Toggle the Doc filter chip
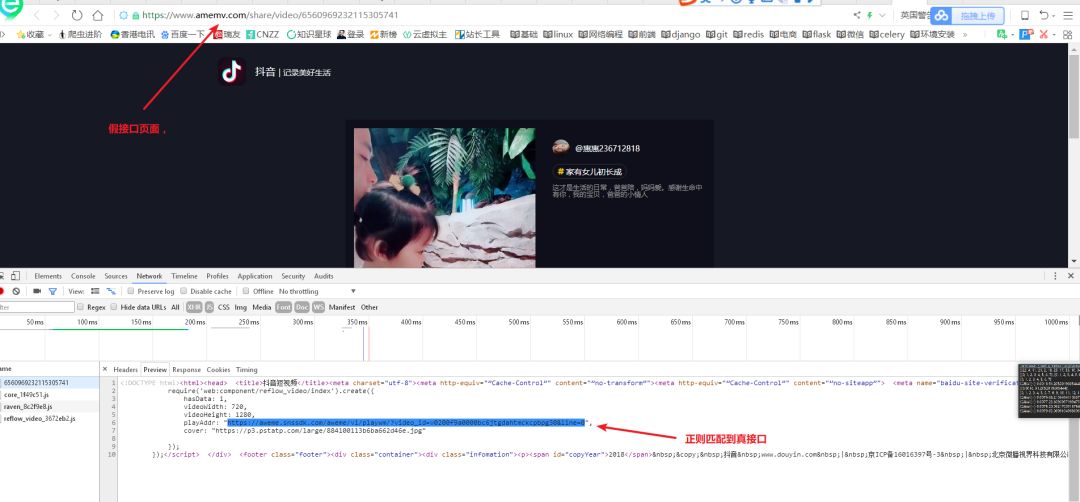1080x502 pixels. tap(302, 307)
